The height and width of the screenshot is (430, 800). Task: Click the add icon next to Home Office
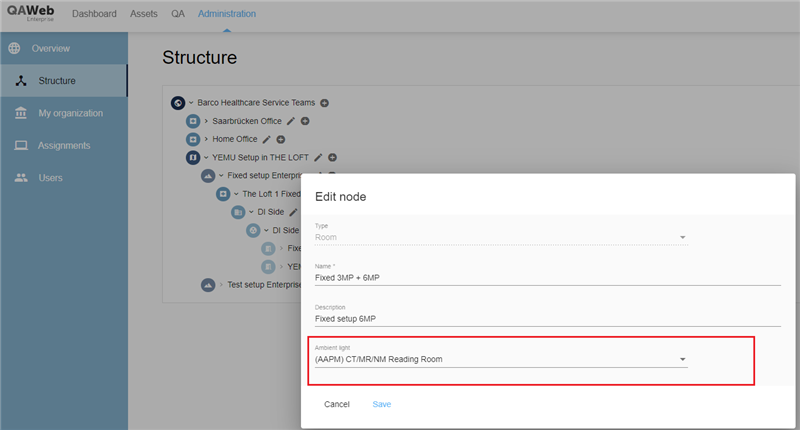279,139
